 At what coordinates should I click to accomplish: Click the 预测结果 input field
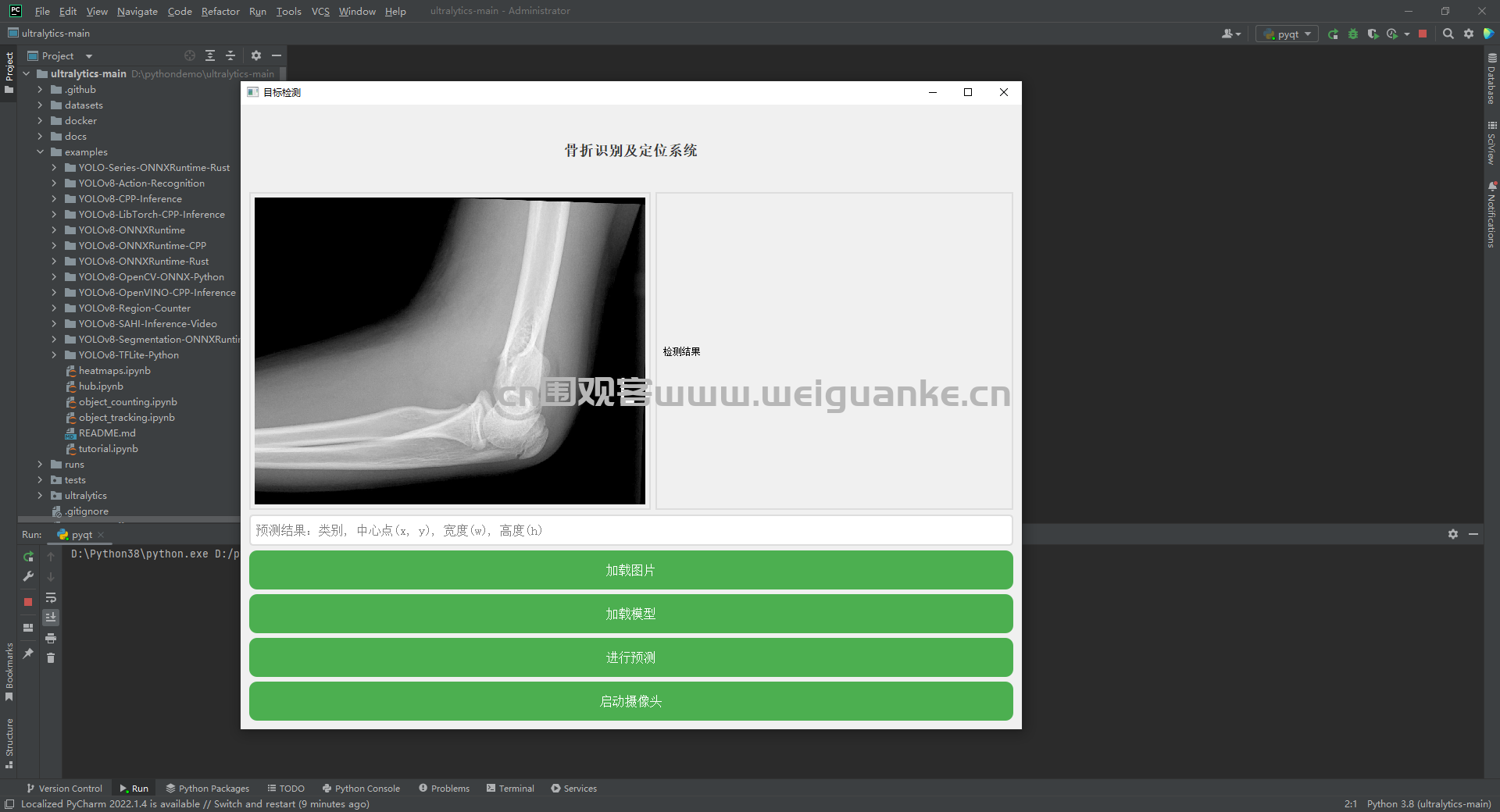tap(630, 530)
